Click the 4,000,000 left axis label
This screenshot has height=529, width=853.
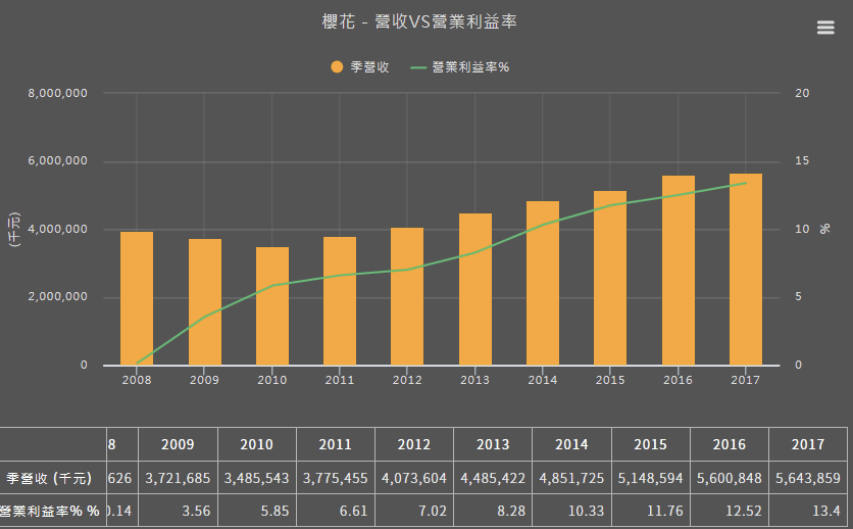click(x=58, y=229)
